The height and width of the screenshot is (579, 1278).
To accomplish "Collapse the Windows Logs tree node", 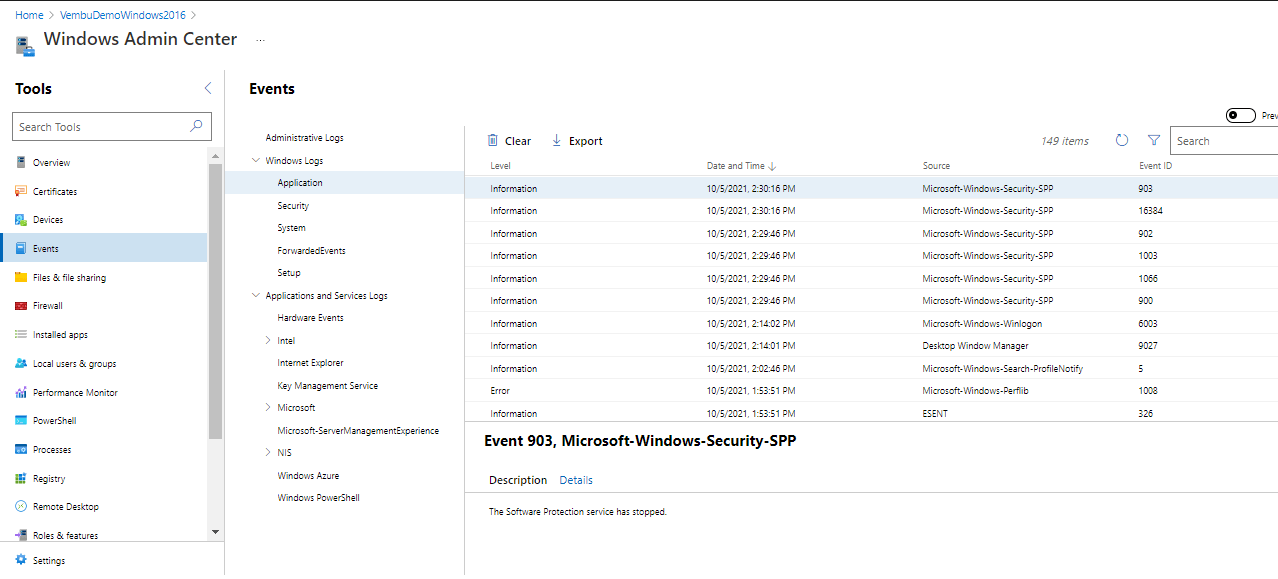I will [256, 160].
